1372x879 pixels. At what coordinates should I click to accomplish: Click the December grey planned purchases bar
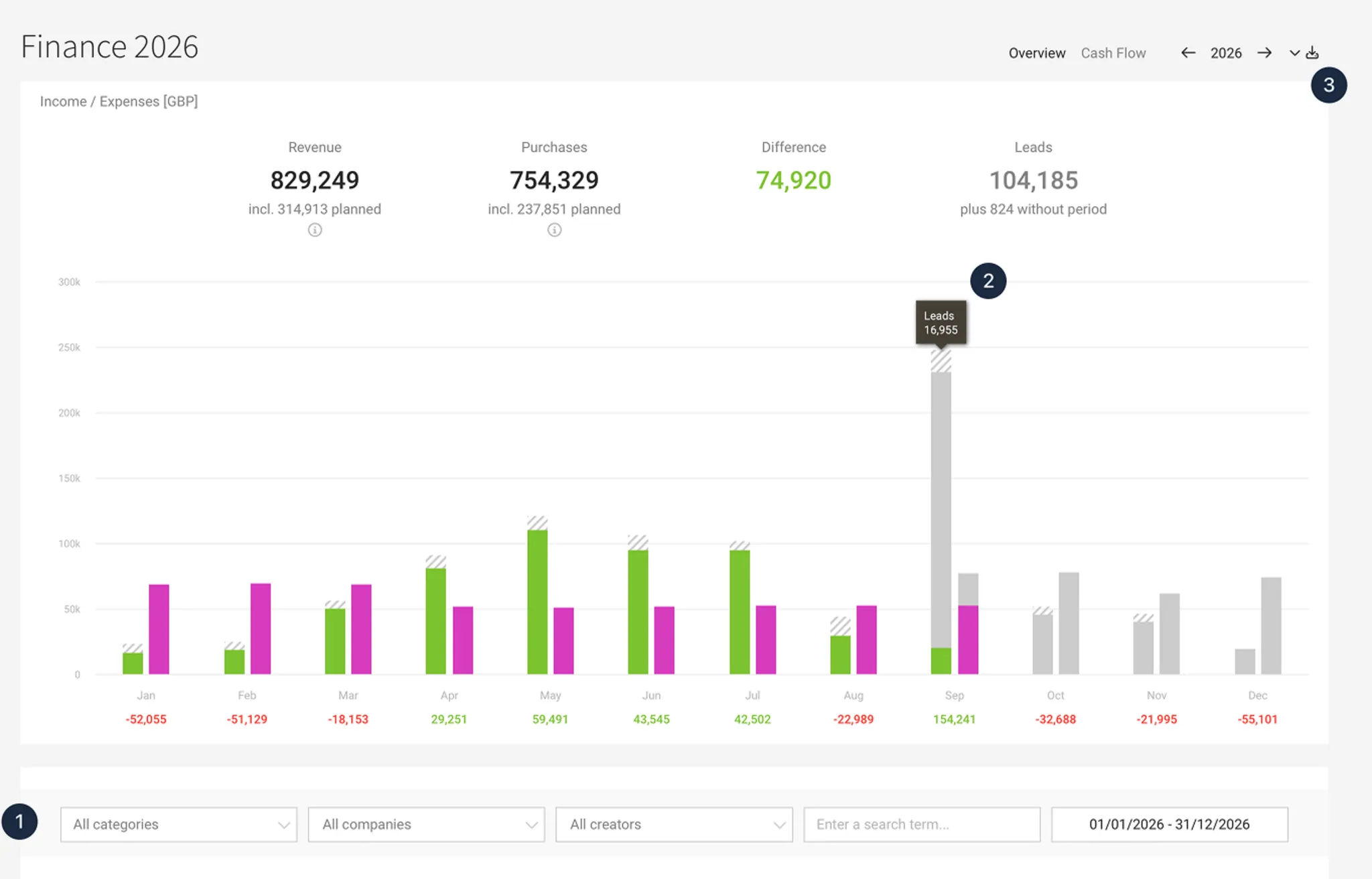(1271, 626)
